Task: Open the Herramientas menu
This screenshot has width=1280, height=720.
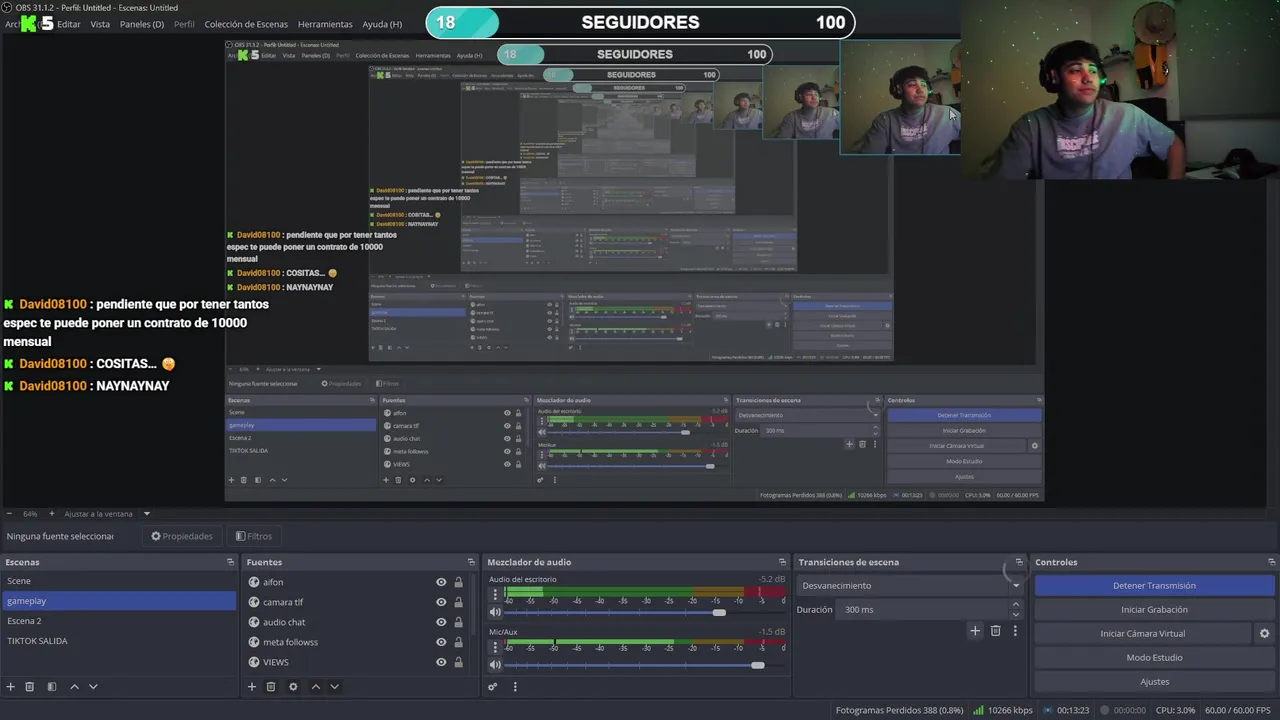Action: [x=325, y=24]
